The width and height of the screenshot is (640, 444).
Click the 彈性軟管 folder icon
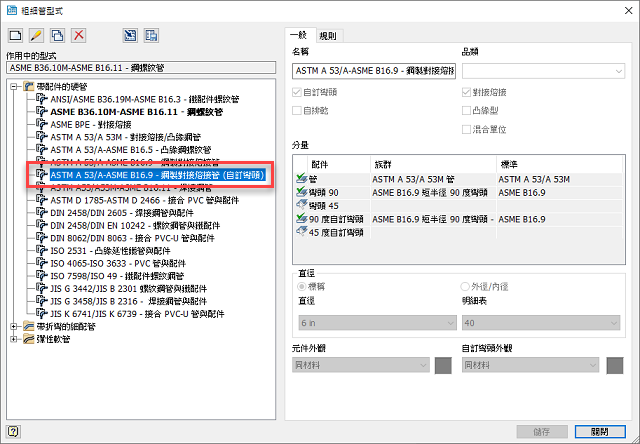(x=29, y=339)
